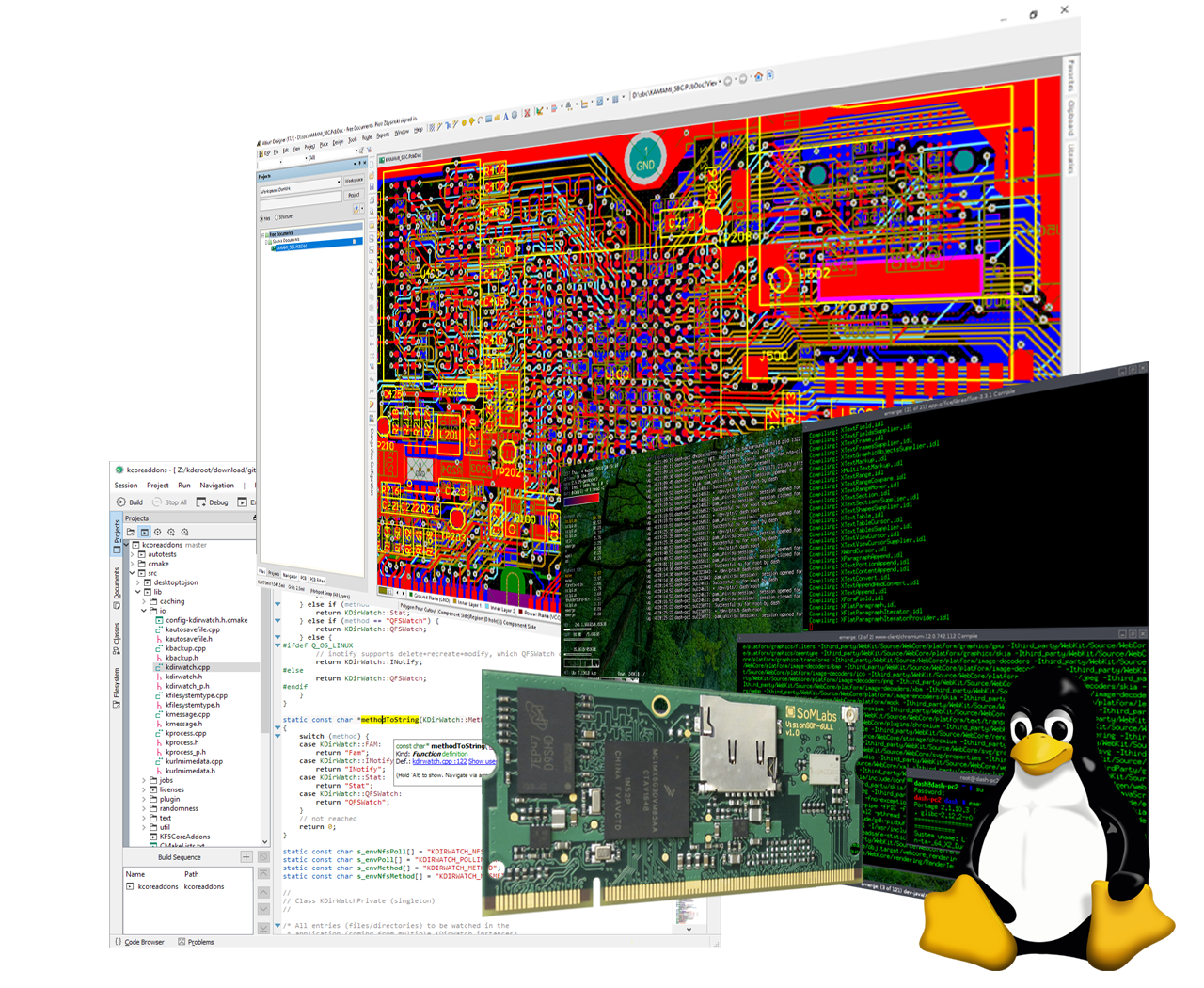Collapse the io folder
This screenshot has height=988, width=1204.
pyautogui.click(x=144, y=611)
